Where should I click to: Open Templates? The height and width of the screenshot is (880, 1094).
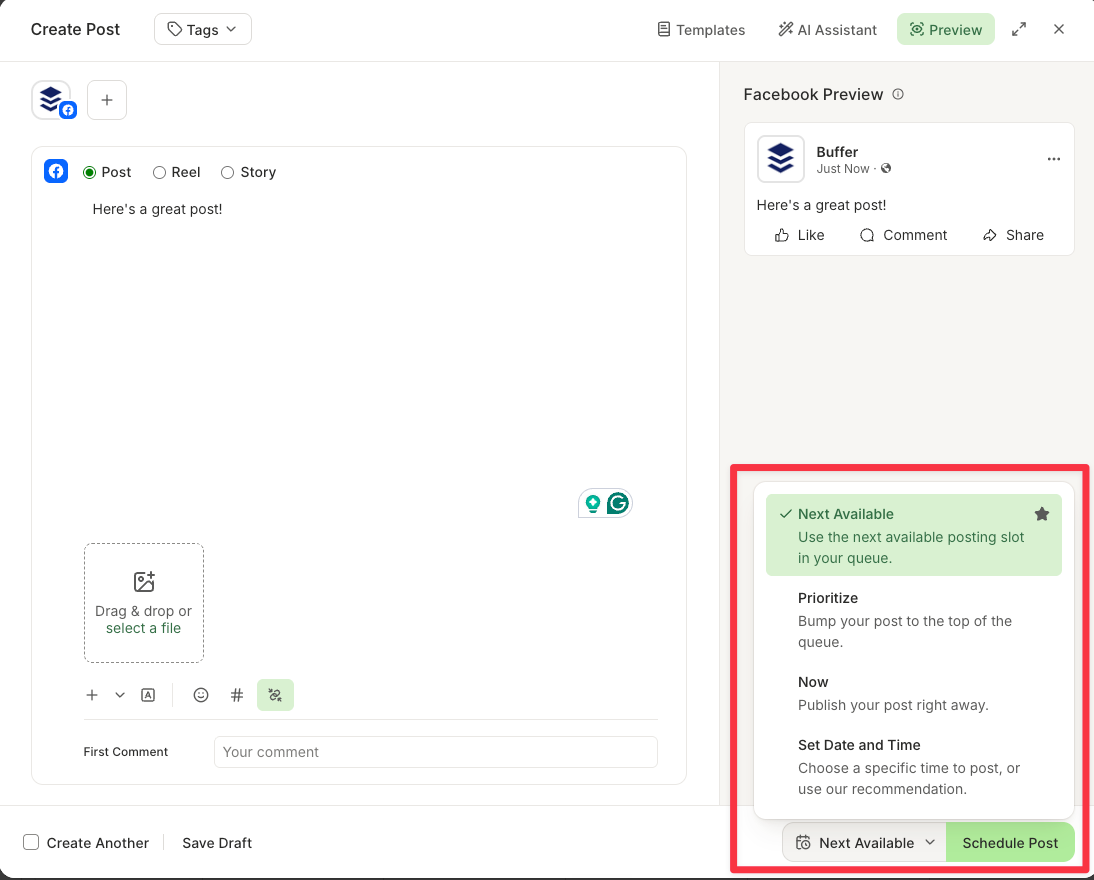(701, 30)
